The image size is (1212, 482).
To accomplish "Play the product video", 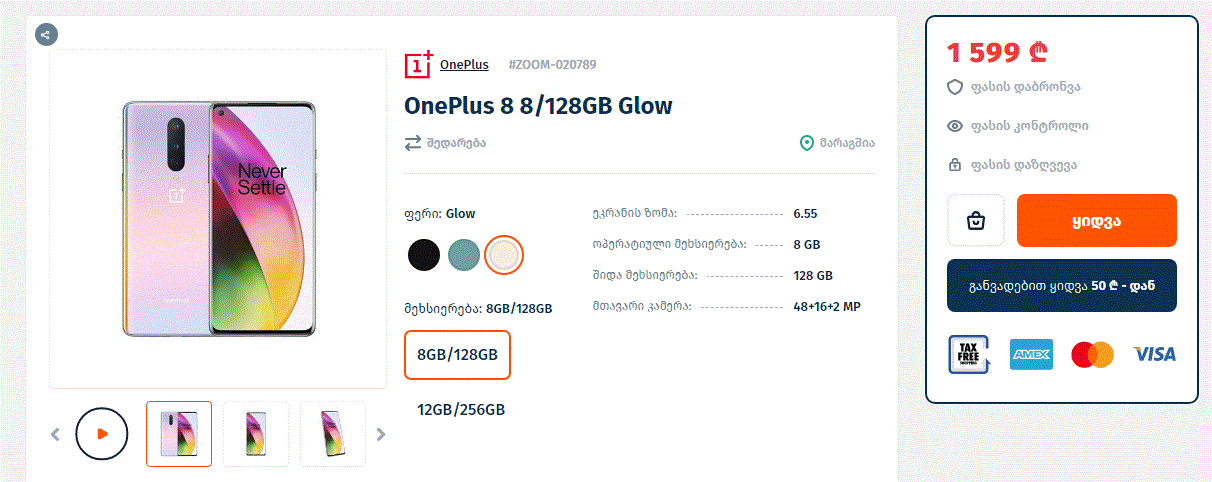I will (102, 434).
